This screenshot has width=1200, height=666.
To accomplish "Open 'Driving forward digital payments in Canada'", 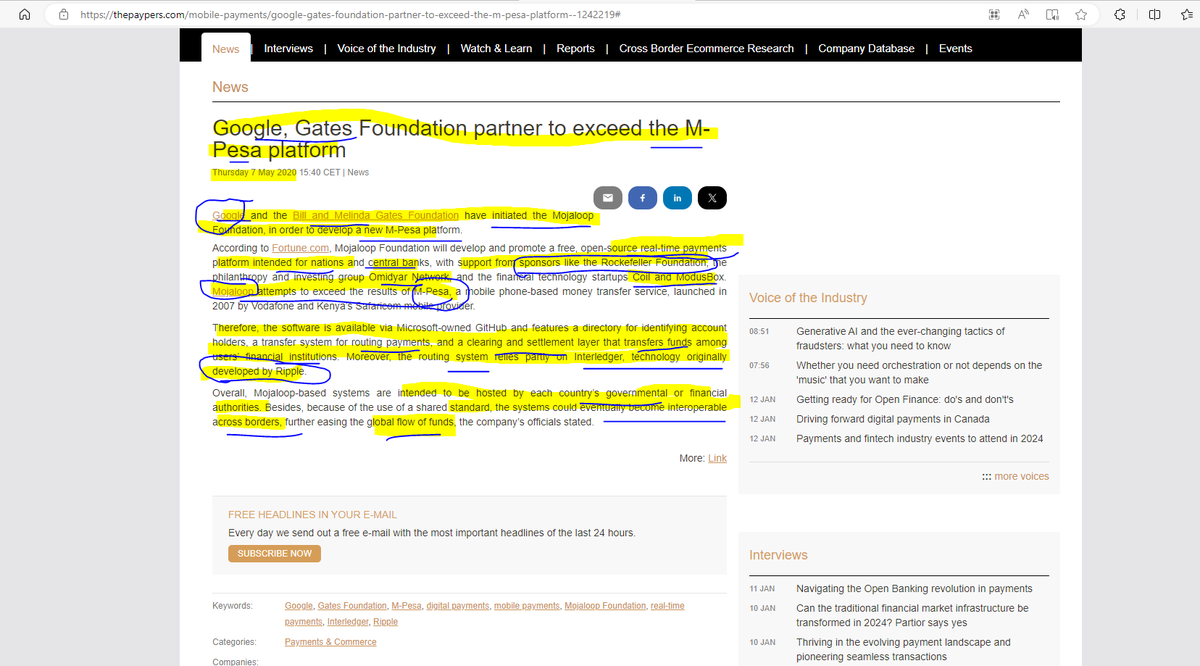I will [893, 419].
